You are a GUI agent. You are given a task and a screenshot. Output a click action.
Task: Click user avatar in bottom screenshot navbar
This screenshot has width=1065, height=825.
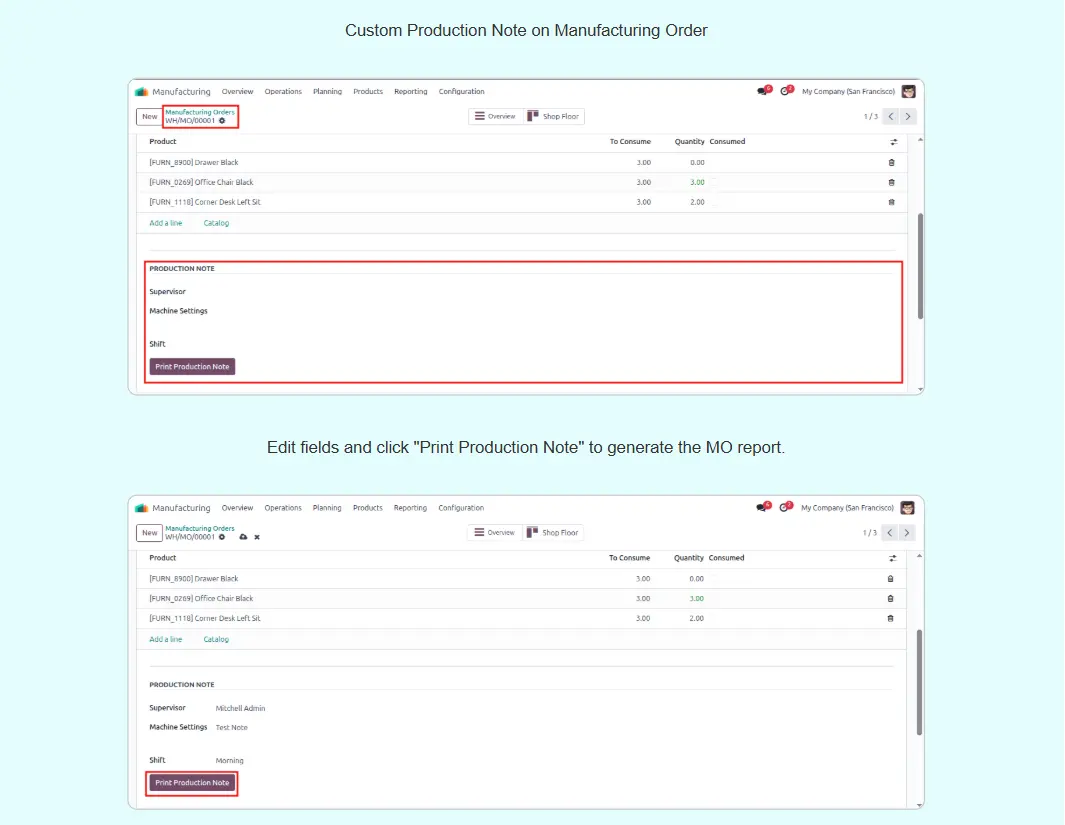pos(907,507)
